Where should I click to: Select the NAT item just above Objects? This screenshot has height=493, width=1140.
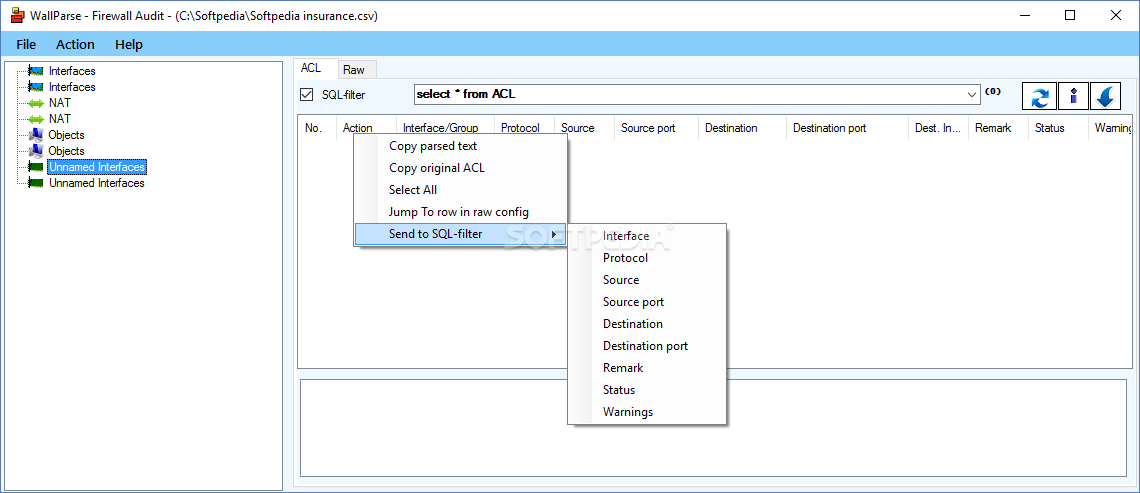[60, 119]
